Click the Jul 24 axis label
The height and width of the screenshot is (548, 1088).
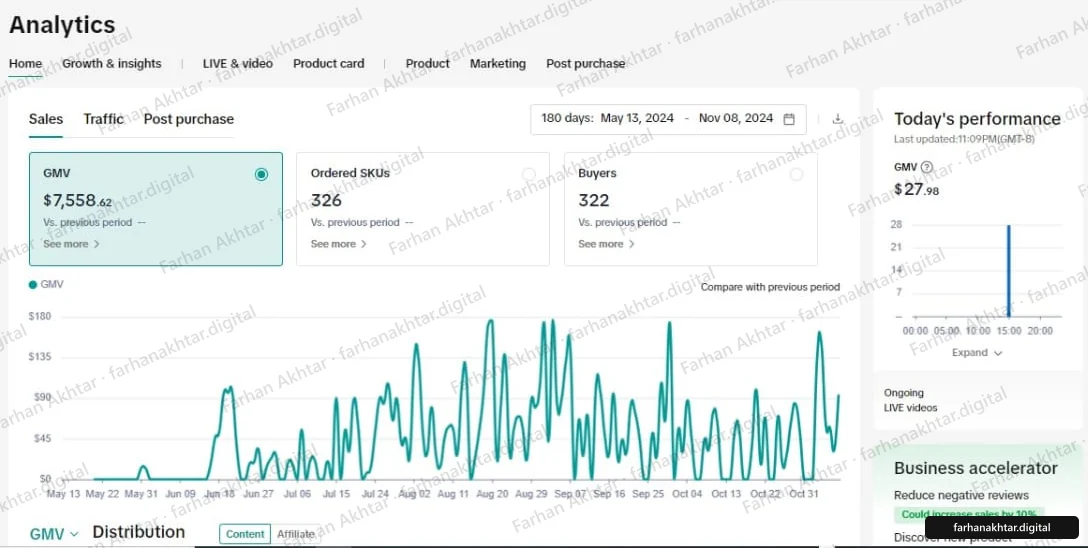click(375, 495)
